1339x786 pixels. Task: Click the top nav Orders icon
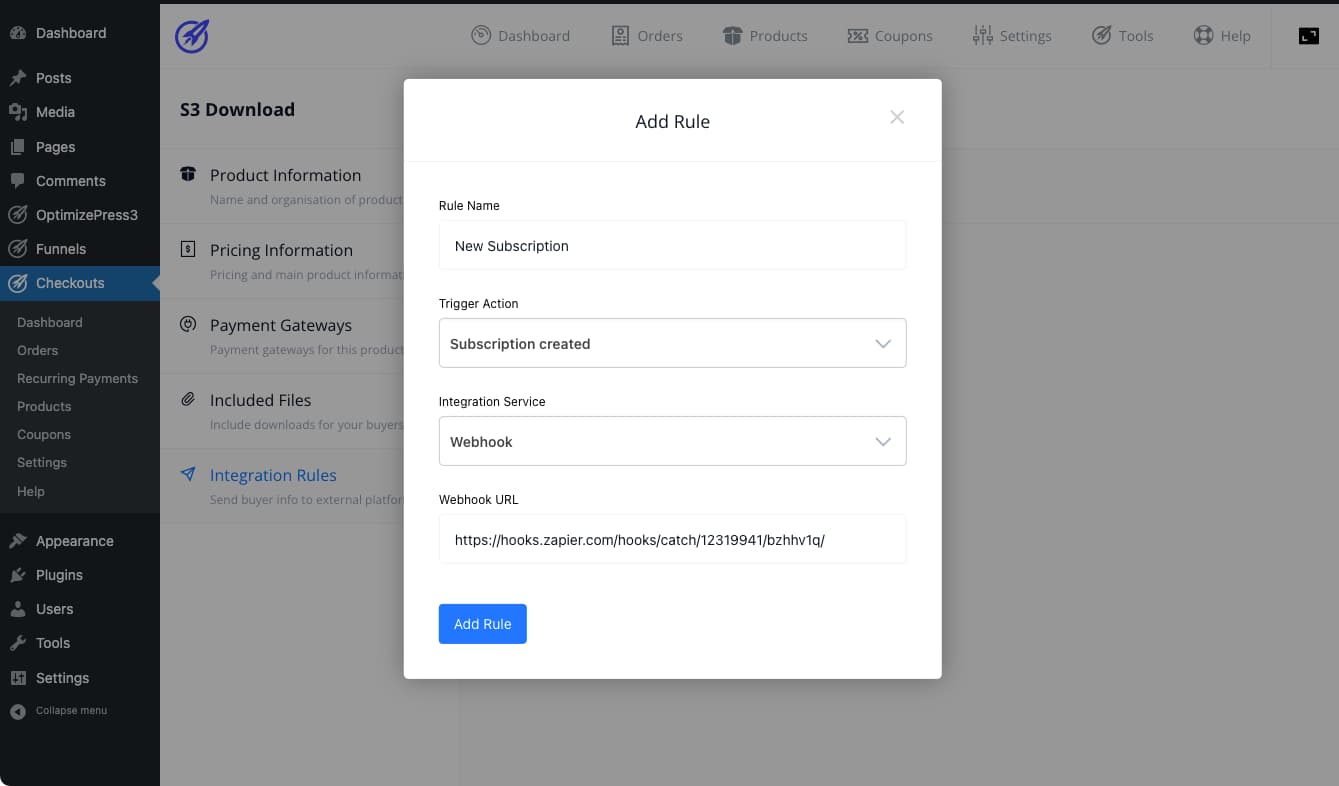point(621,35)
